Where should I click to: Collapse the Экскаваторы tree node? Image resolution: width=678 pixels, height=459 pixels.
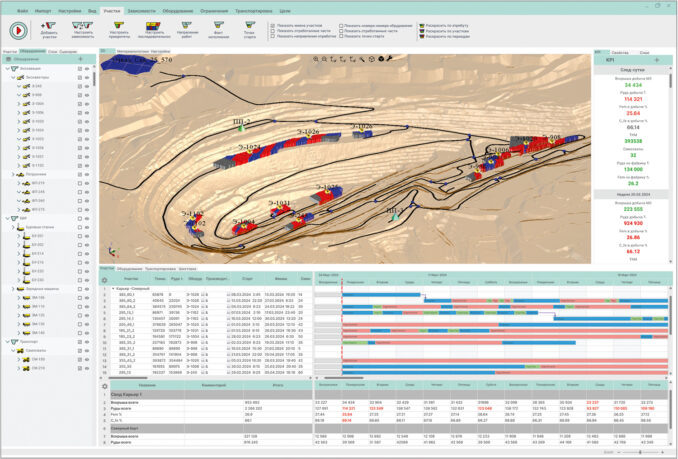pyautogui.click(x=13, y=77)
